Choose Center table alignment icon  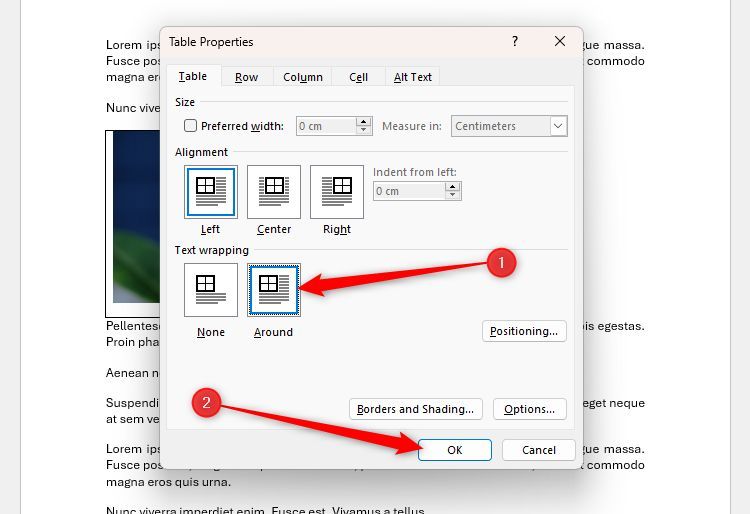tap(274, 191)
